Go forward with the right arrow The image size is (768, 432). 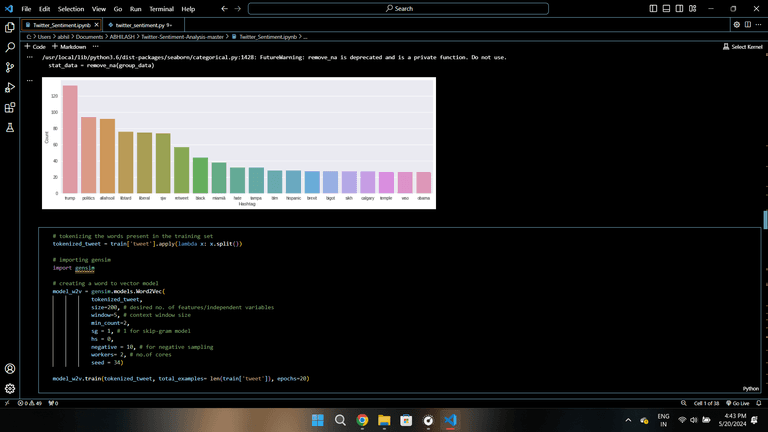(x=238, y=8)
